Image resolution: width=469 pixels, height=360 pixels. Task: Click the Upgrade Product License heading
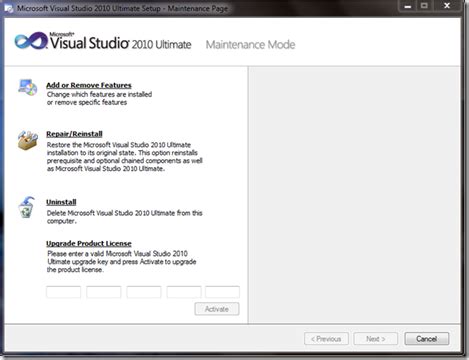[x=89, y=243]
